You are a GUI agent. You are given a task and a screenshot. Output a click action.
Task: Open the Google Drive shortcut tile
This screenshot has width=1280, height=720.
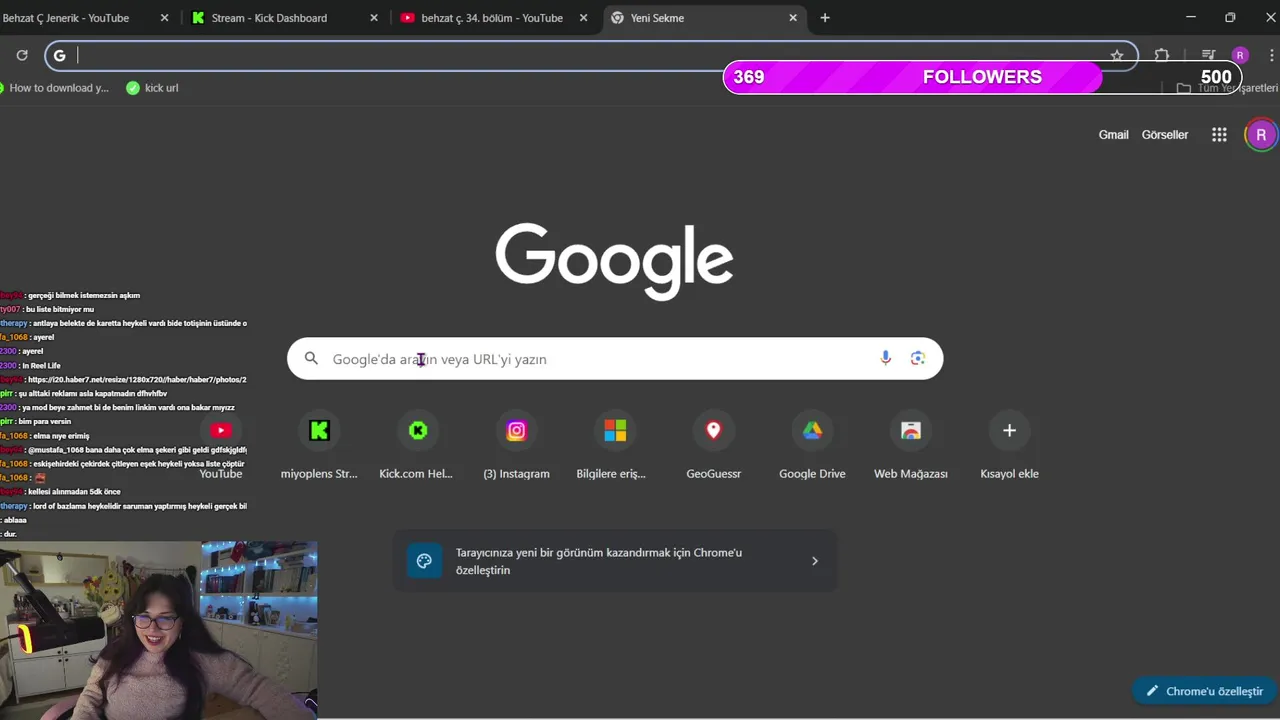tap(812, 445)
